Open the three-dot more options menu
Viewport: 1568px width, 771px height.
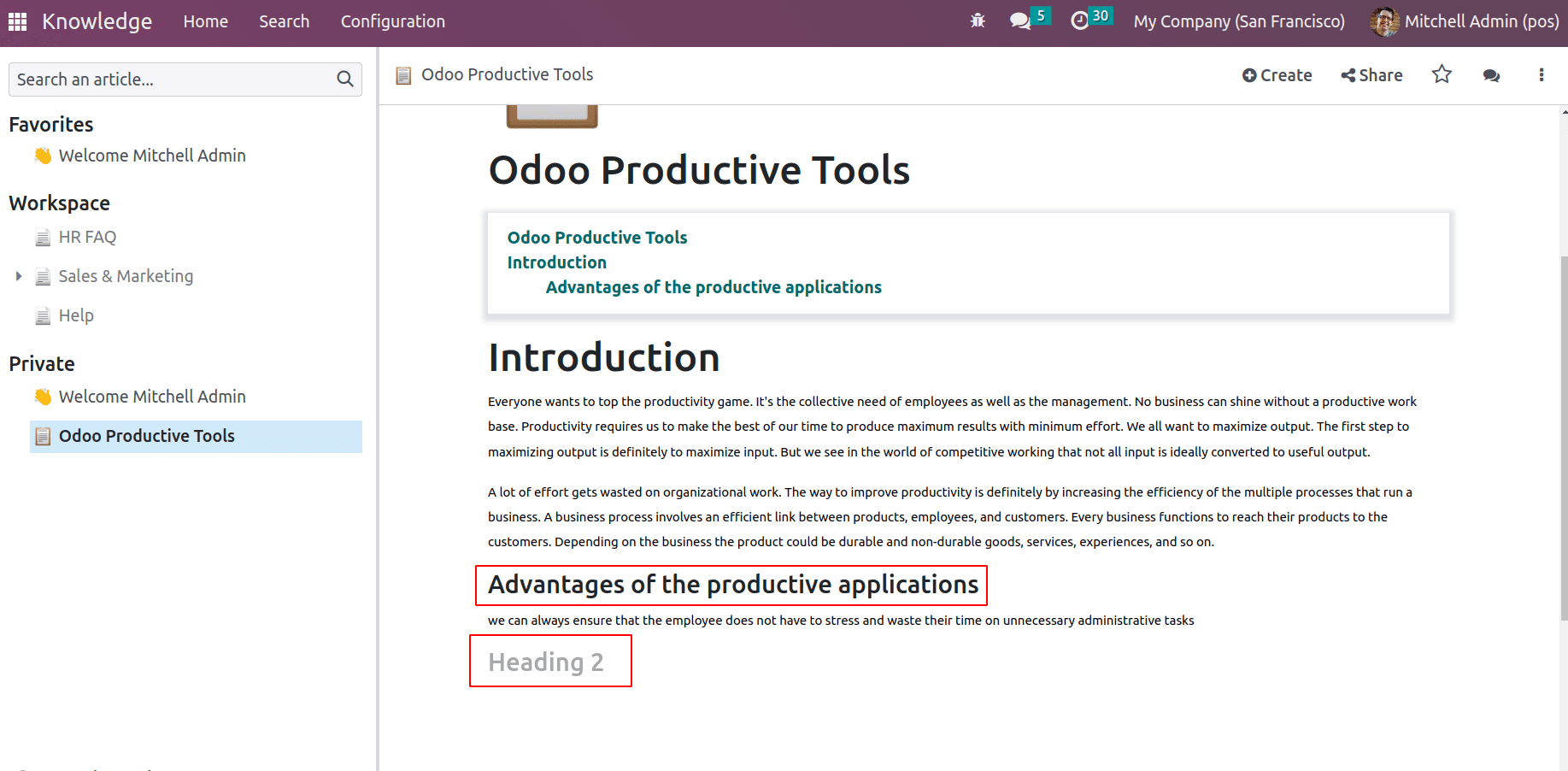coord(1542,75)
